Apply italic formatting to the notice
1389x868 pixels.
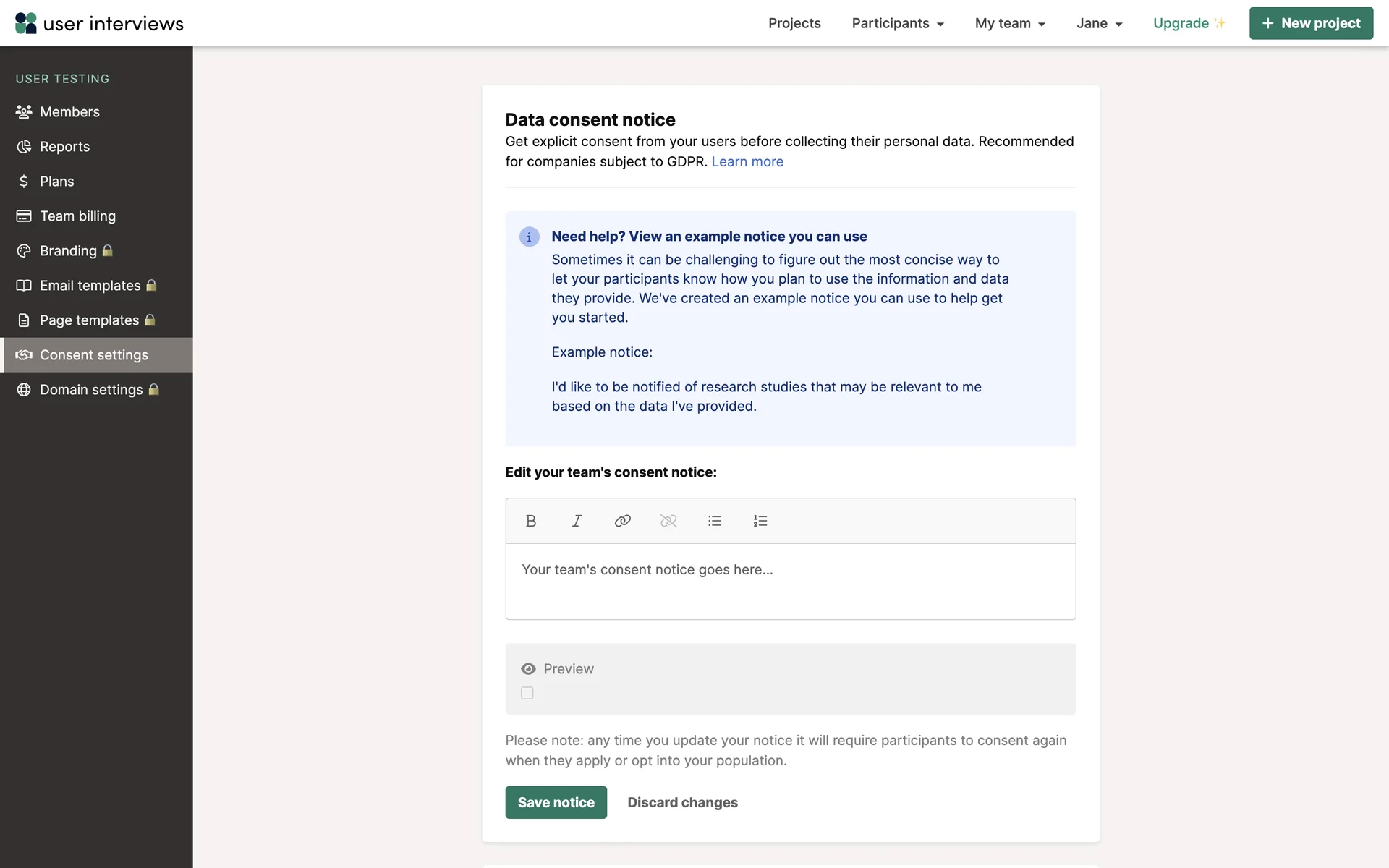click(577, 521)
